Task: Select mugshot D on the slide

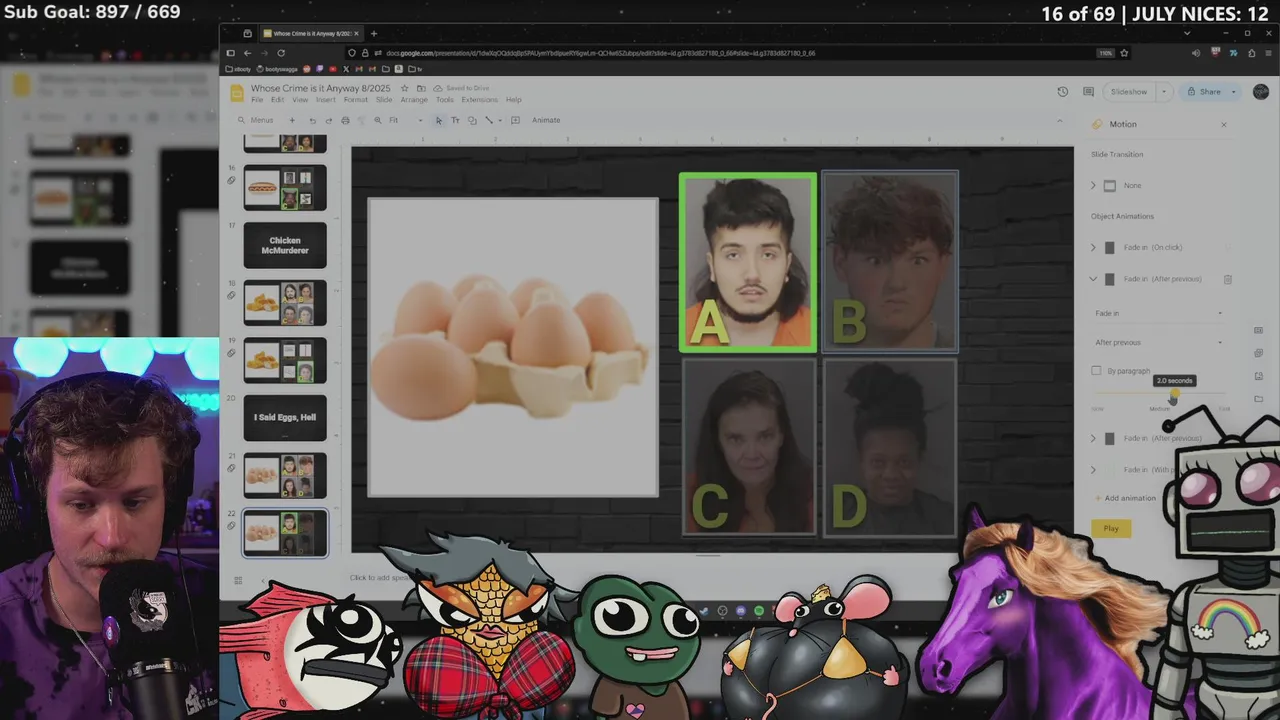Action: tap(889, 448)
